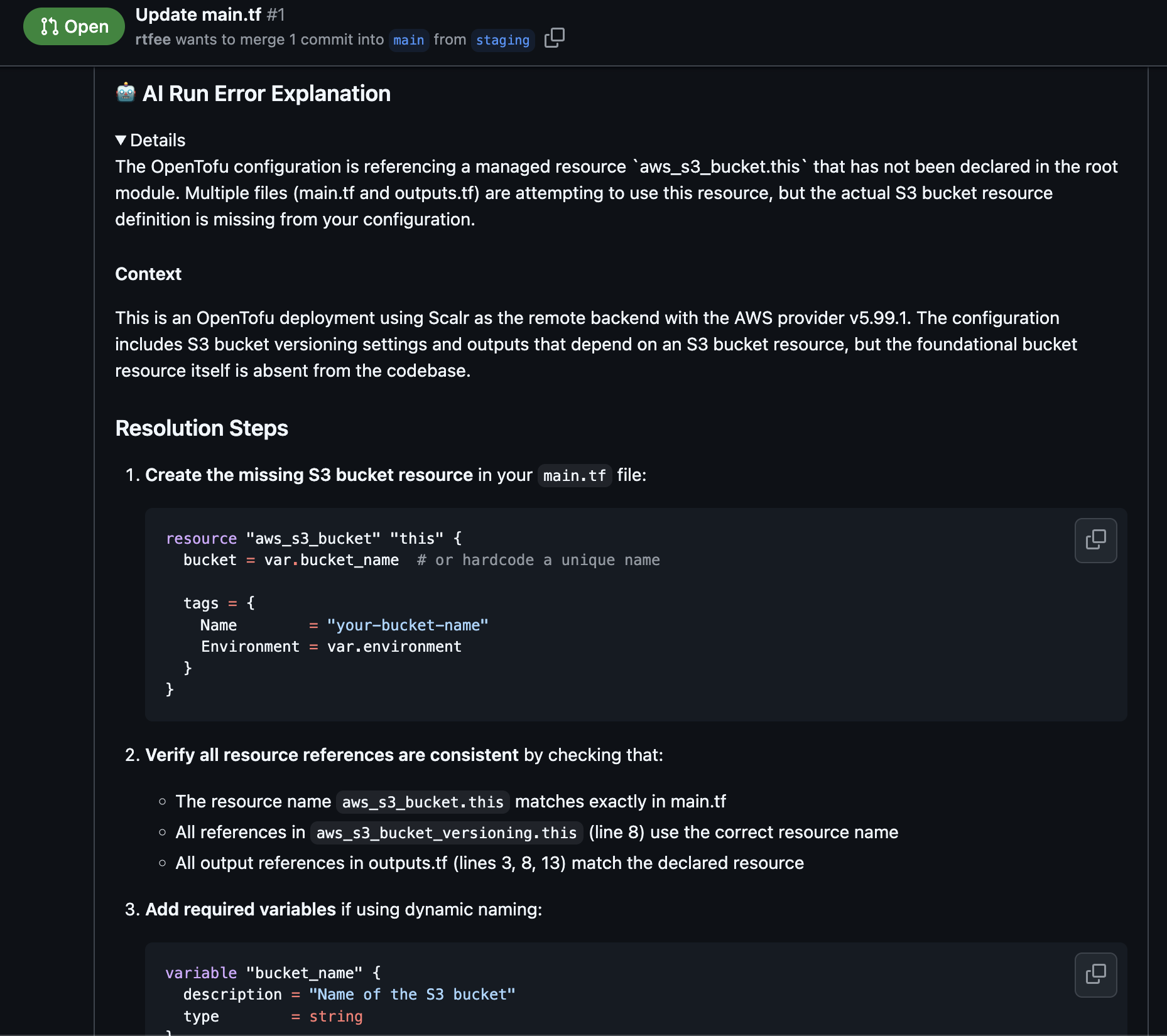Click the Update main.tf pull request title

point(198,14)
